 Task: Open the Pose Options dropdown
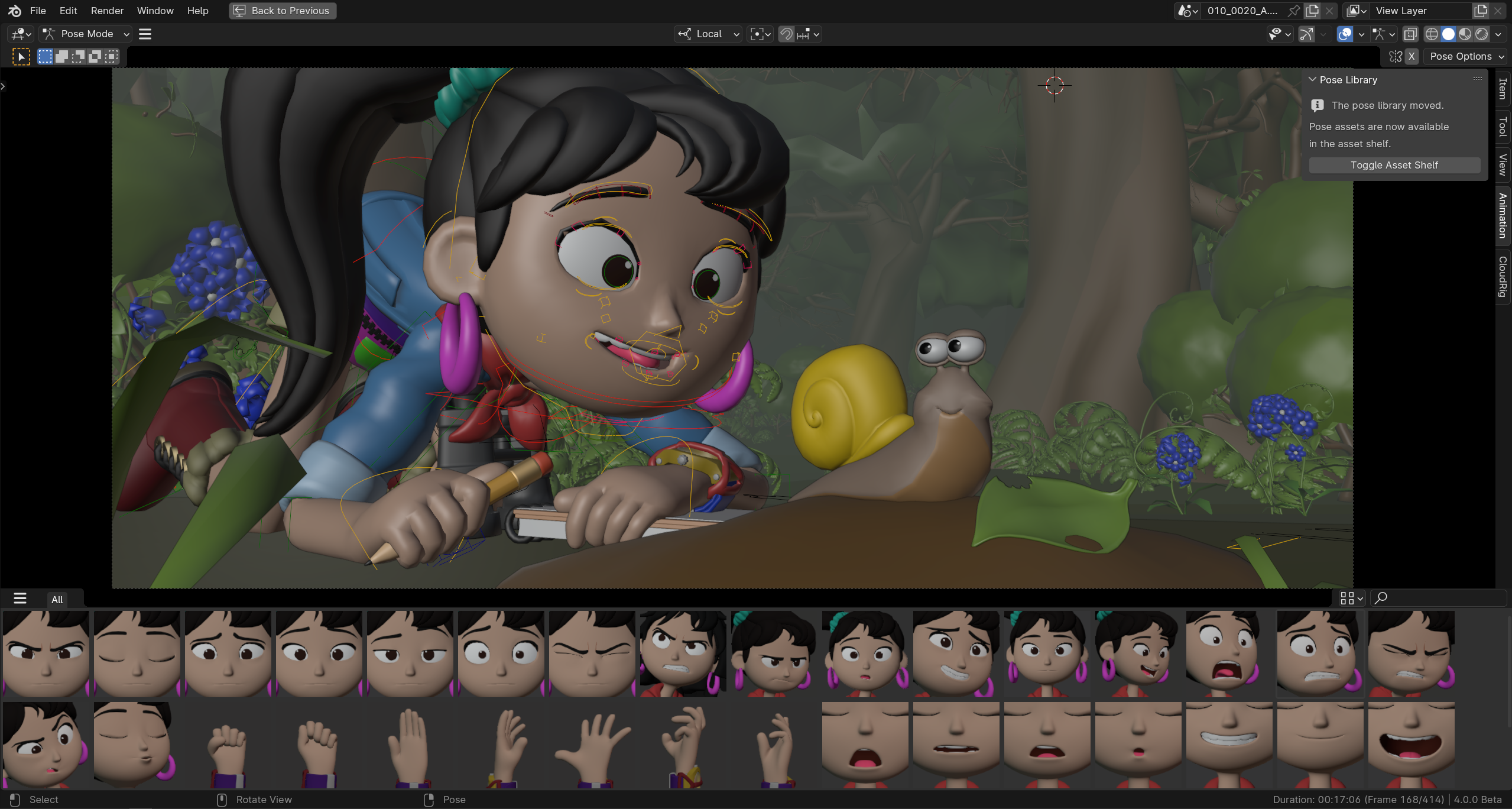tap(1466, 56)
